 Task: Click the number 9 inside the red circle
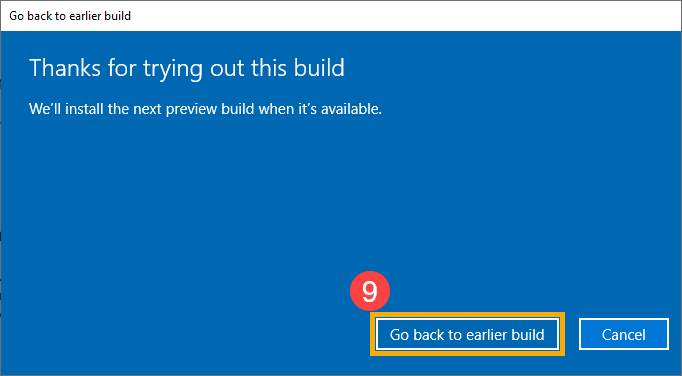click(x=370, y=292)
